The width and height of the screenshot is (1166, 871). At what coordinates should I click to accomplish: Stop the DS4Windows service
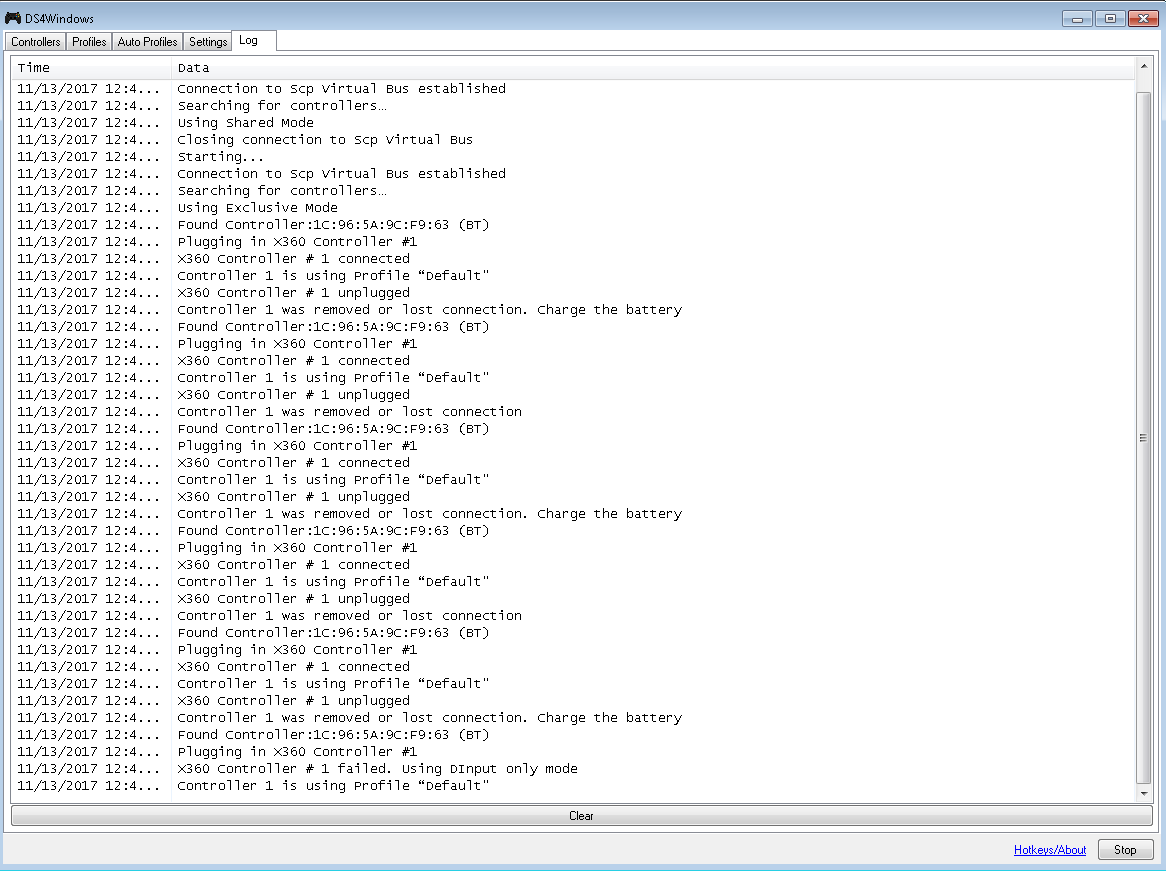point(1125,849)
